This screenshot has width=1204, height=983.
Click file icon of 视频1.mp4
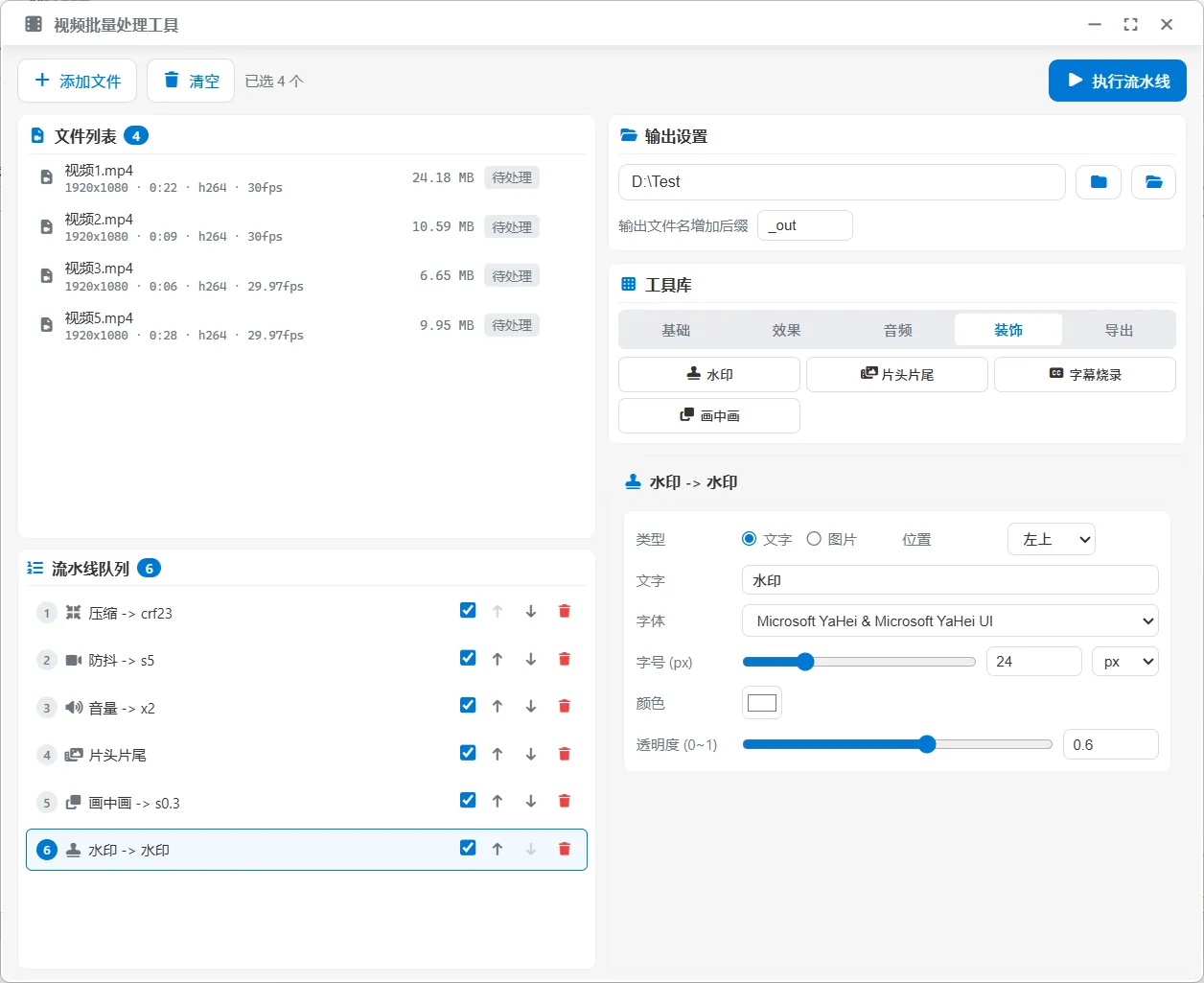[46, 177]
